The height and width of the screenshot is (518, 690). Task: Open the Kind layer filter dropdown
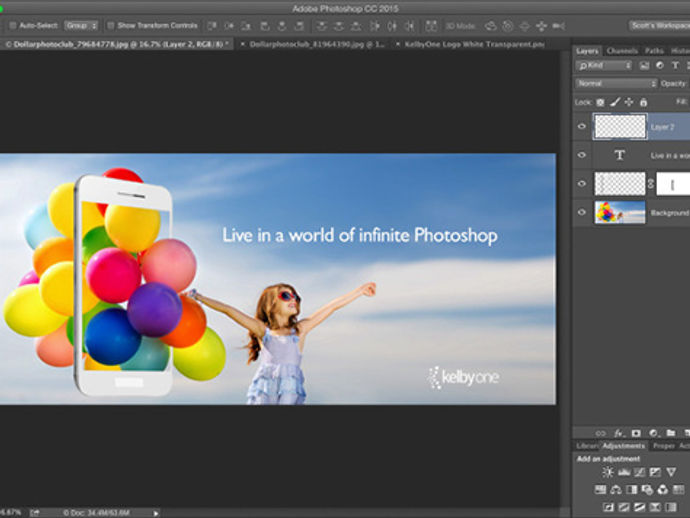point(604,66)
